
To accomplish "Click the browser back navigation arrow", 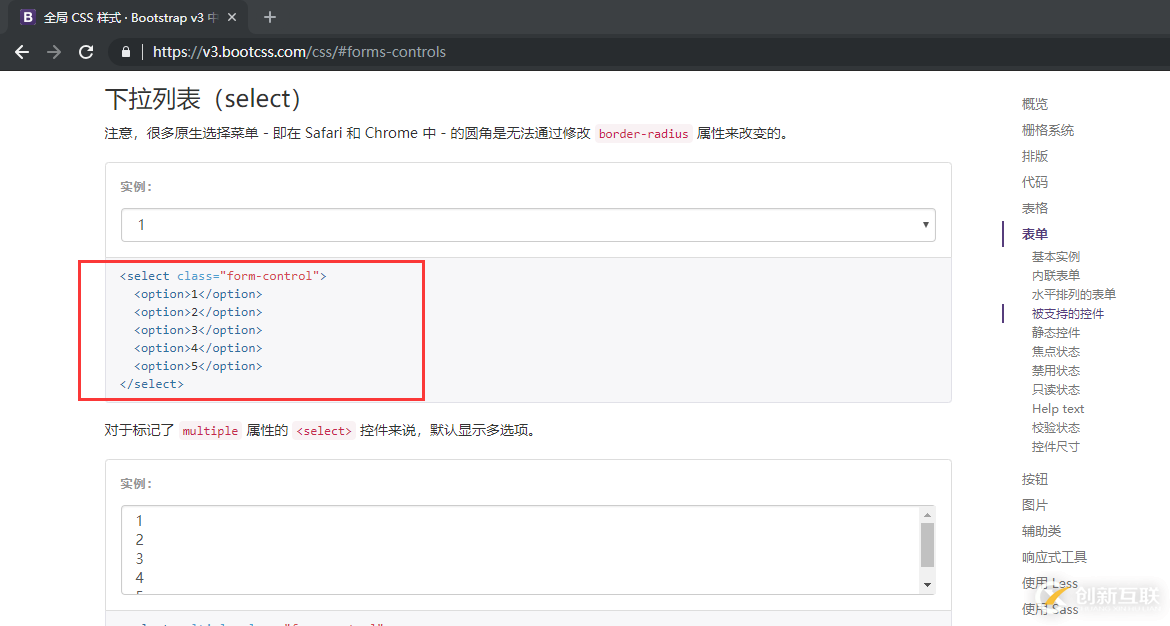I will point(22,52).
